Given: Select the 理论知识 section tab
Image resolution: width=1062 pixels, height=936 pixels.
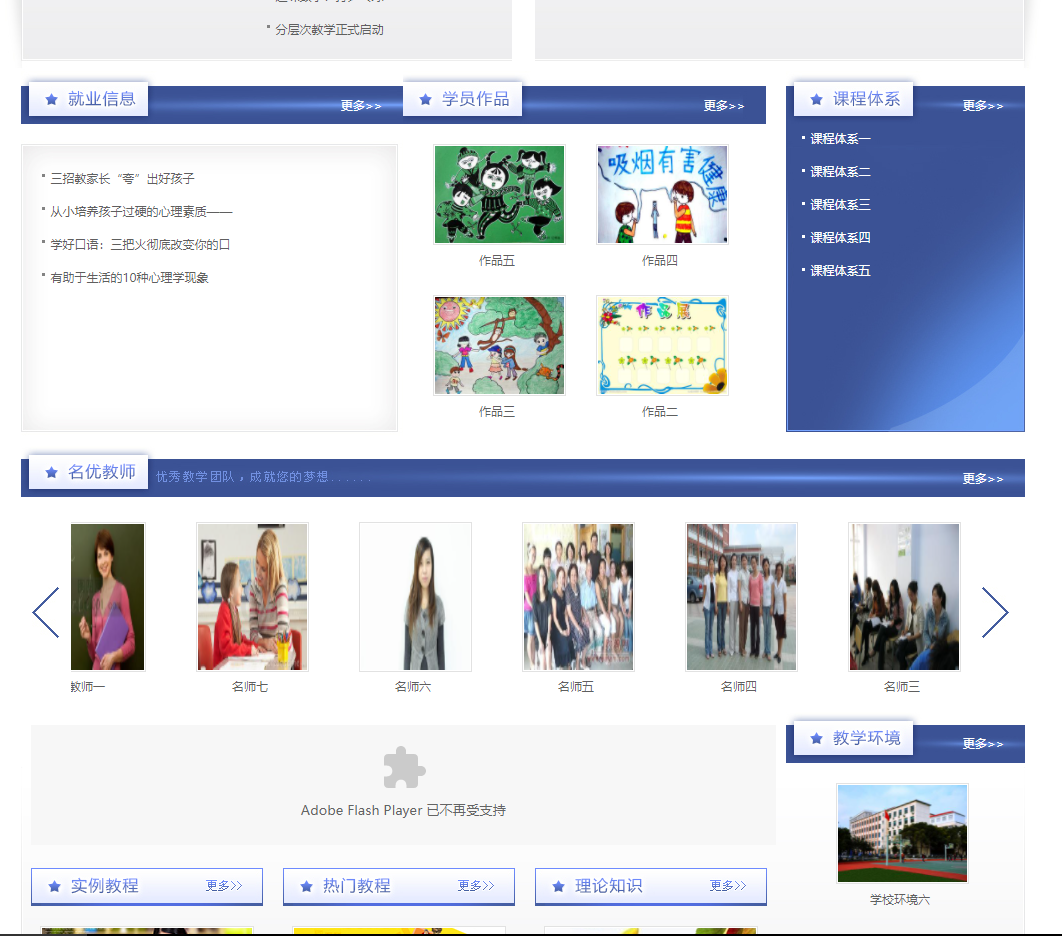Looking at the screenshot, I should coord(608,886).
